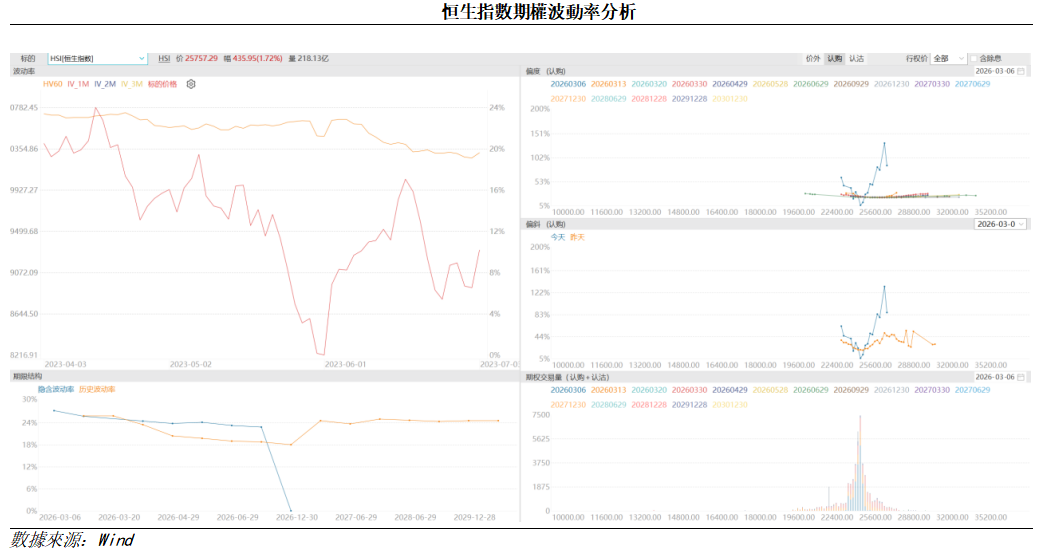Click calendar icon in the options volume panel

coord(1021,377)
